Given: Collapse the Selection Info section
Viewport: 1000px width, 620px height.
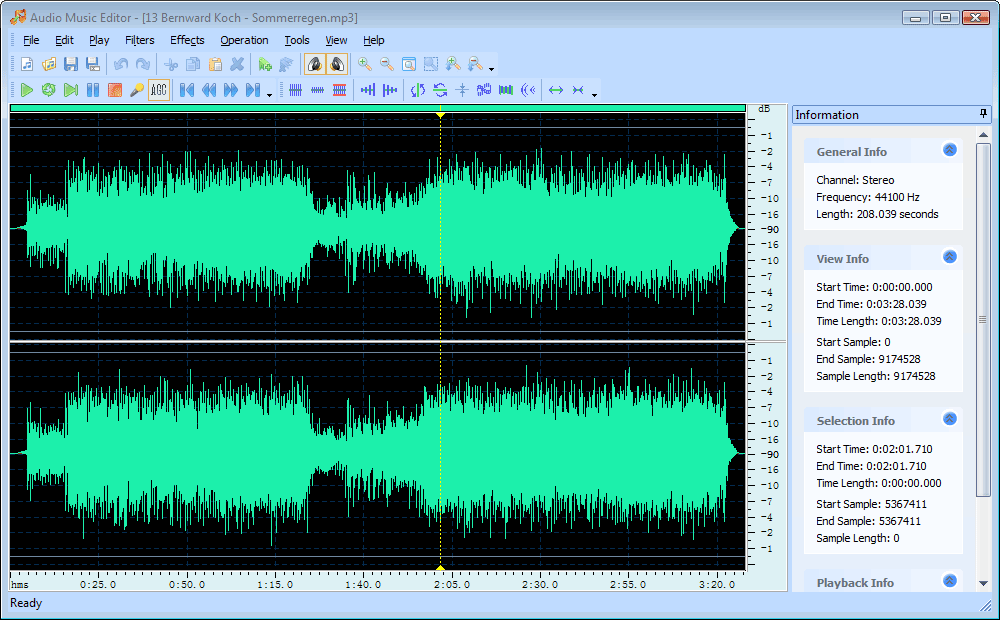Looking at the screenshot, I should pyautogui.click(x=950, y=419).
